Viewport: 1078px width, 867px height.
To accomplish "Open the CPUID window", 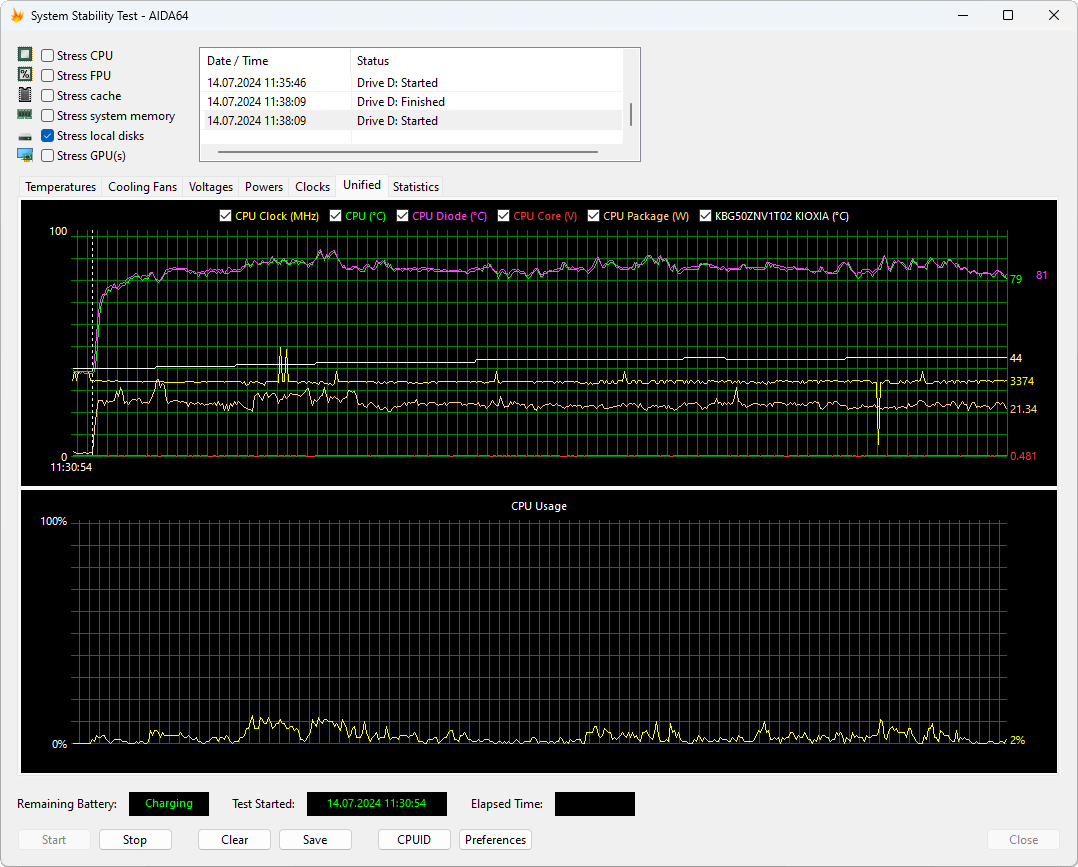I will tap(414, 840).
